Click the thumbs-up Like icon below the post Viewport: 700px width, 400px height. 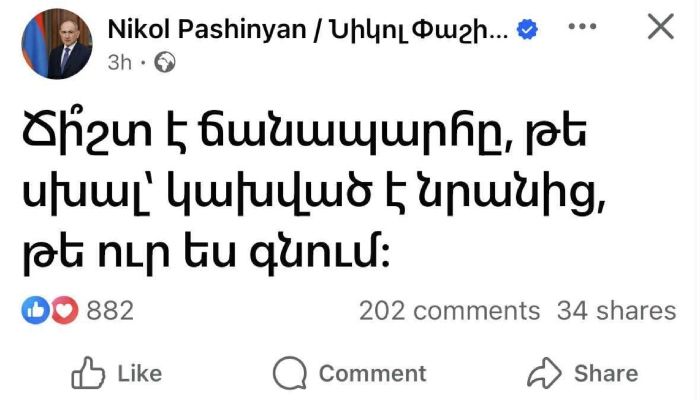pos(89,374)
